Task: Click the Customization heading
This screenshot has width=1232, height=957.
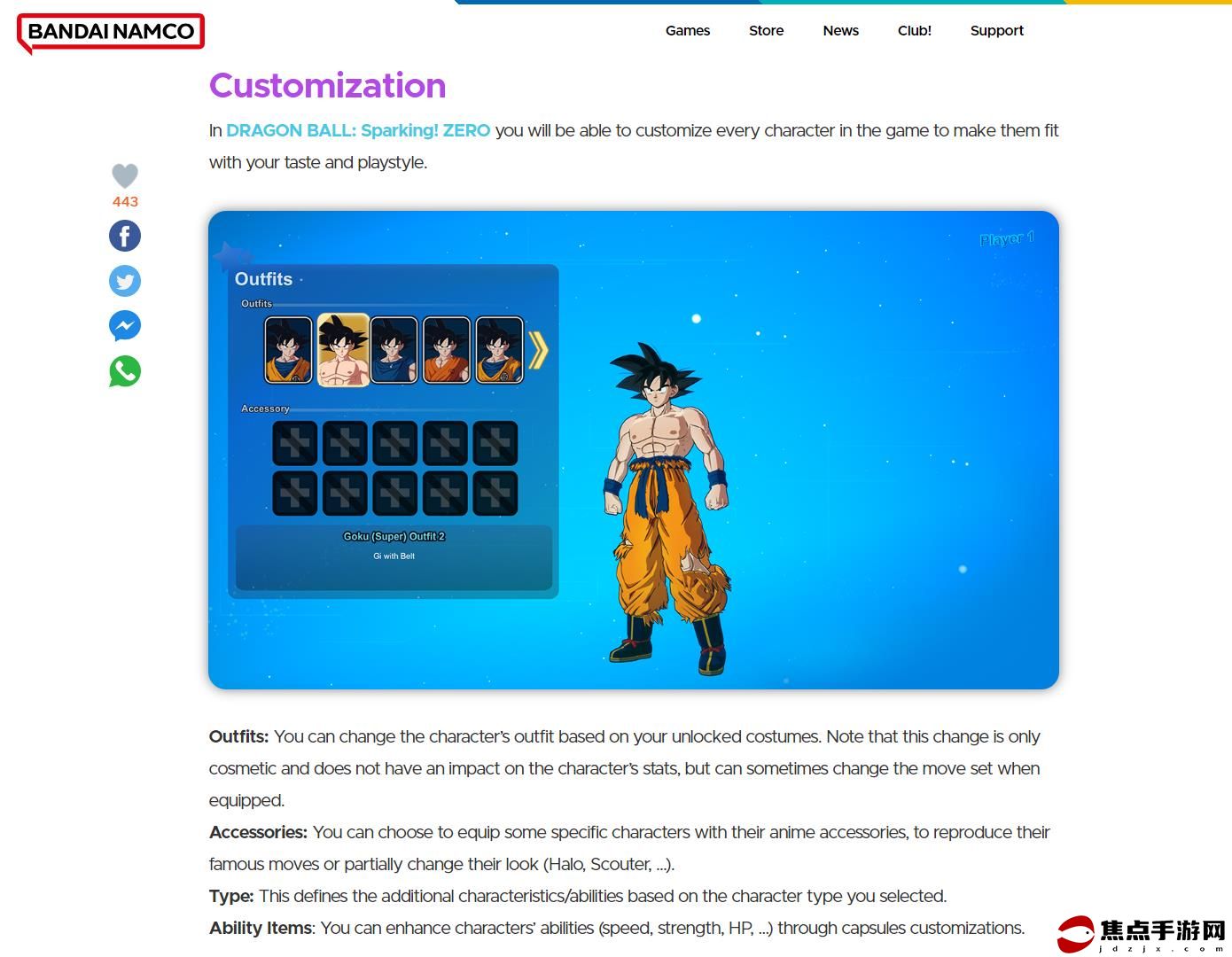Action: click(x=327, y=86)
